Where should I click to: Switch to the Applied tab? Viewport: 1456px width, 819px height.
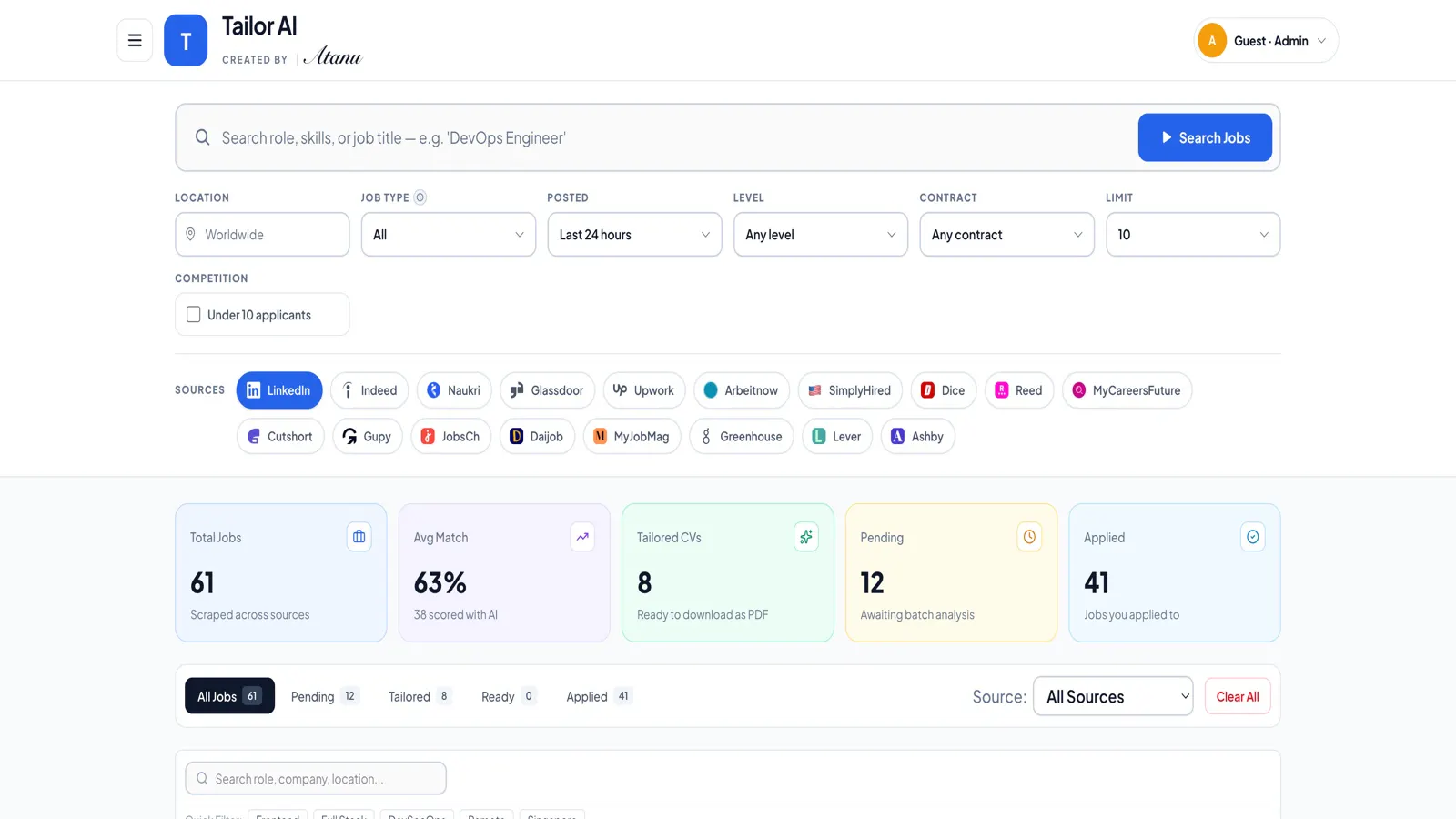[x=599, y=696]
